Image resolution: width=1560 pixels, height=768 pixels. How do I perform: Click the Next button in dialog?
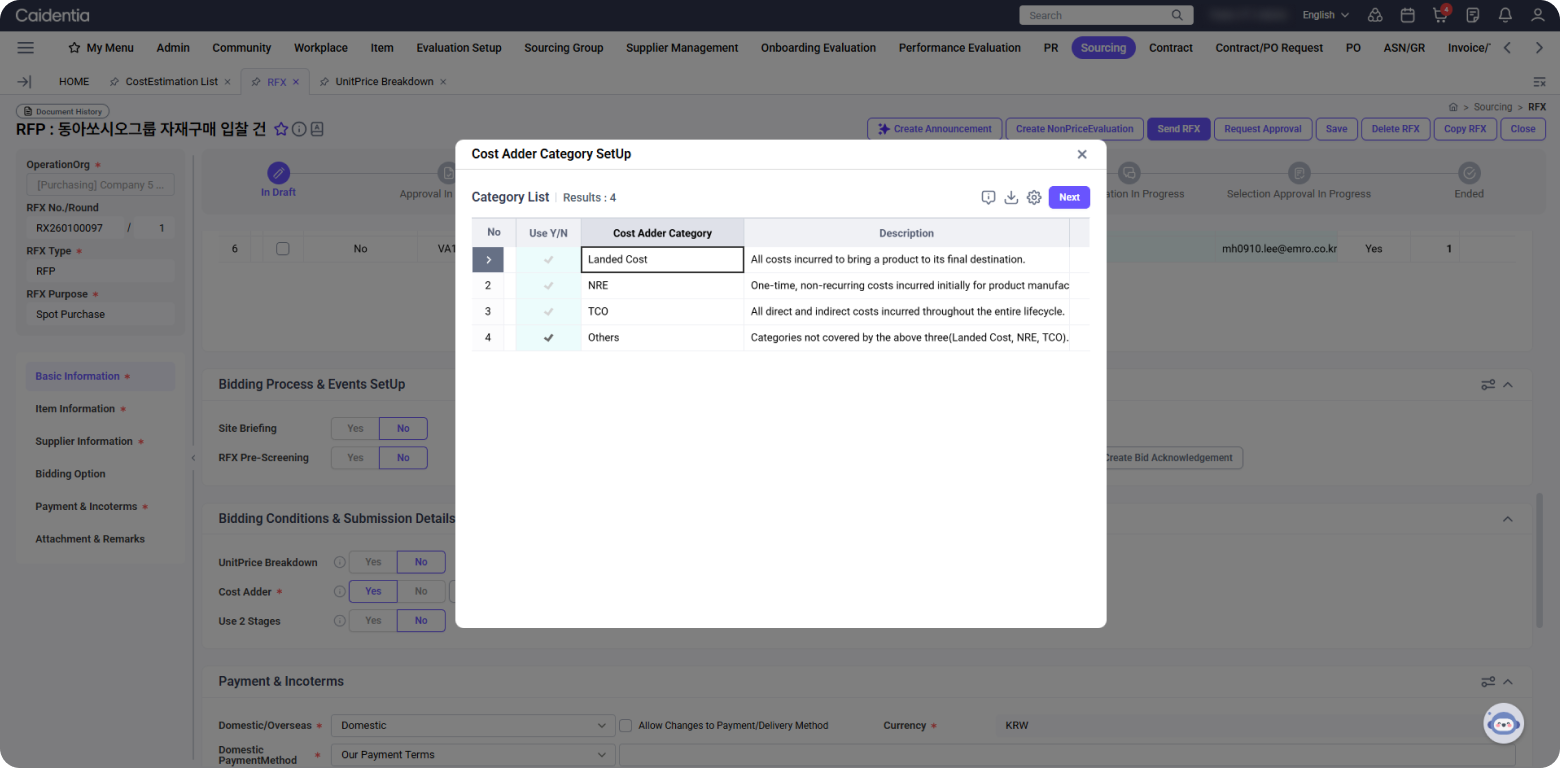pos(1069,197)
